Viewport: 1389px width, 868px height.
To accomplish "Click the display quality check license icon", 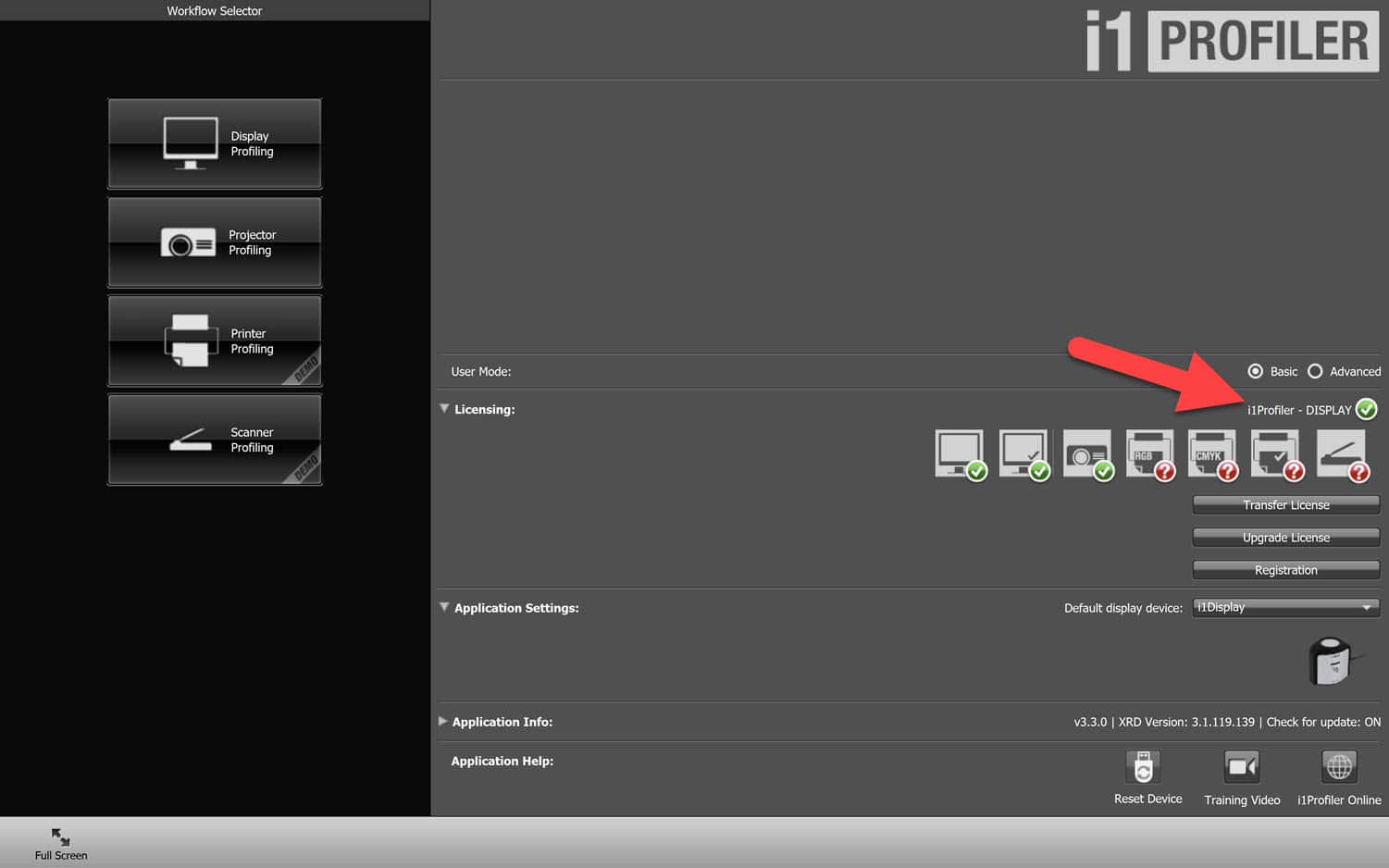I will coord(1024,454).
